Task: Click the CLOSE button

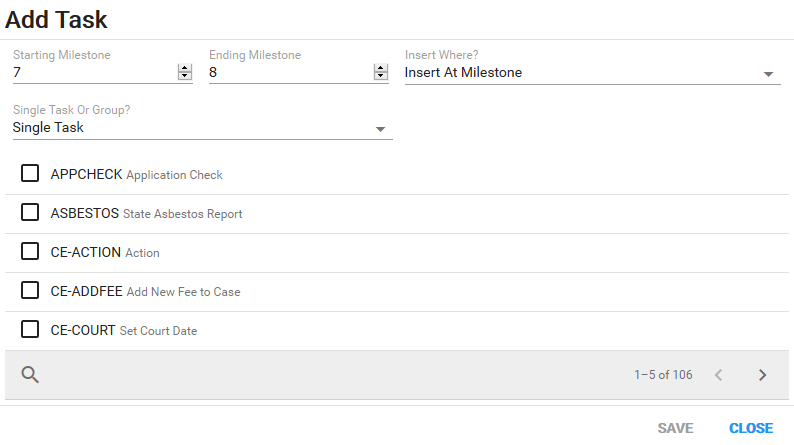Action: click(x=751, y=428)
